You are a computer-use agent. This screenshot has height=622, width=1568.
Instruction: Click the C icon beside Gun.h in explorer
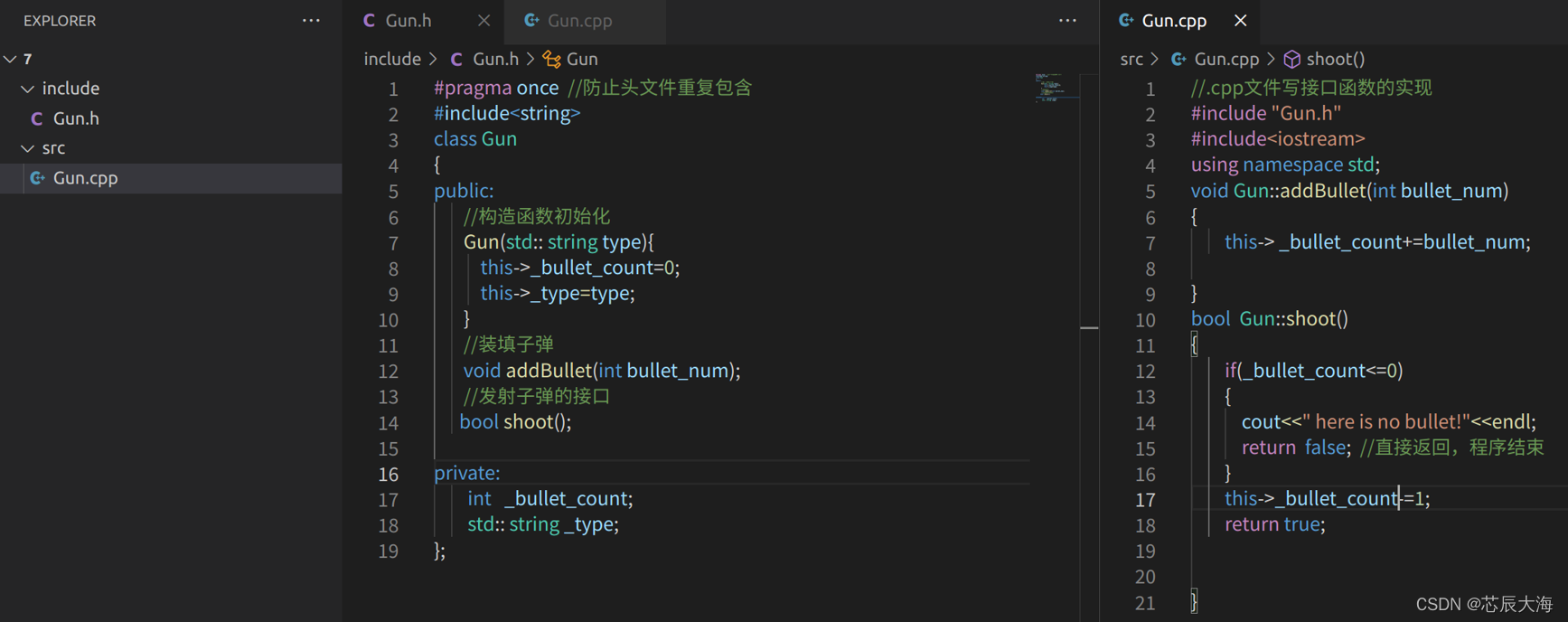(x=37, y=118)
